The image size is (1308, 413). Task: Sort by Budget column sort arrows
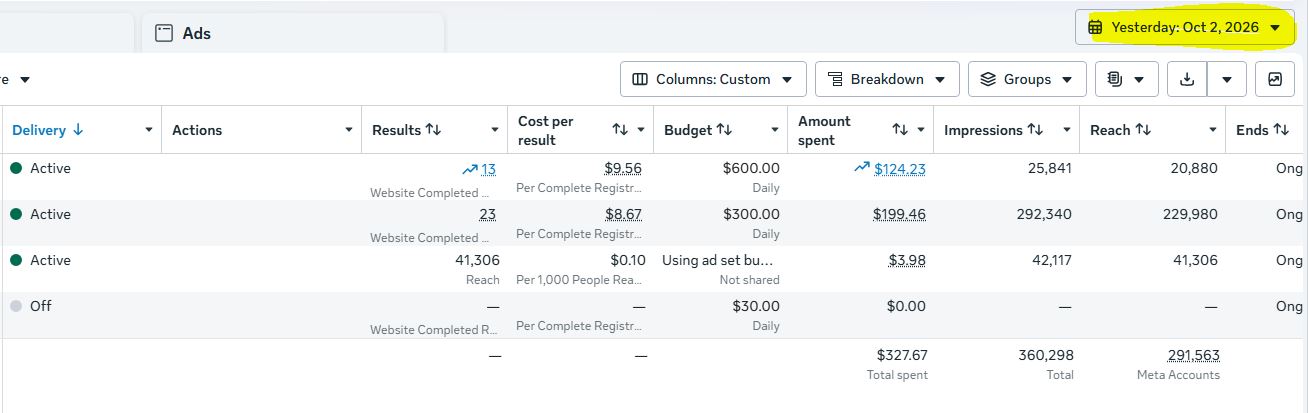[x=725, y=130]
